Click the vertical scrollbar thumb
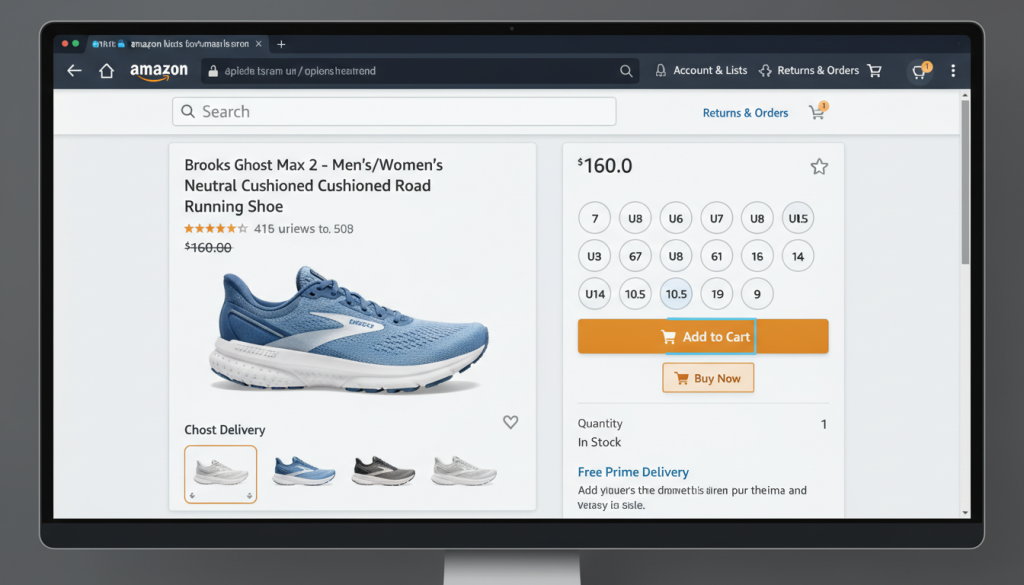Image resolution: width=1024 pixels, height=585 pixels. 965,183
